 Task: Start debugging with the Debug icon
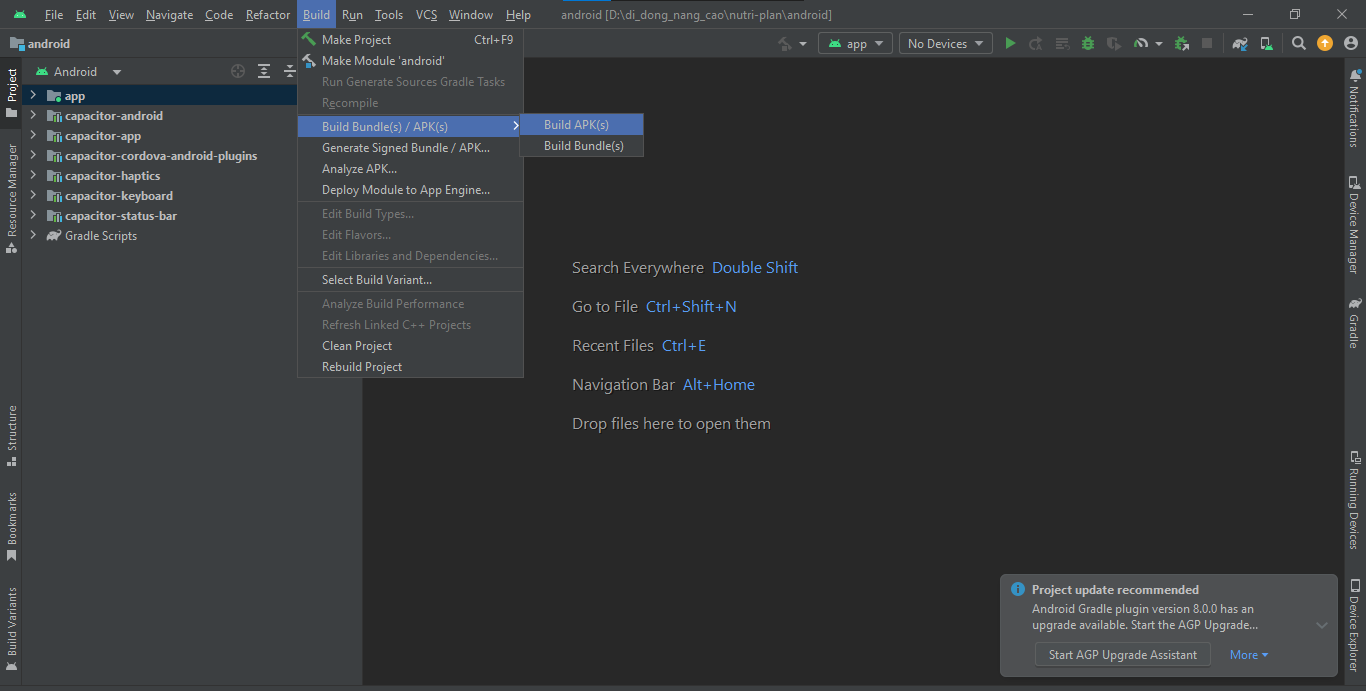click(1087, 43)
